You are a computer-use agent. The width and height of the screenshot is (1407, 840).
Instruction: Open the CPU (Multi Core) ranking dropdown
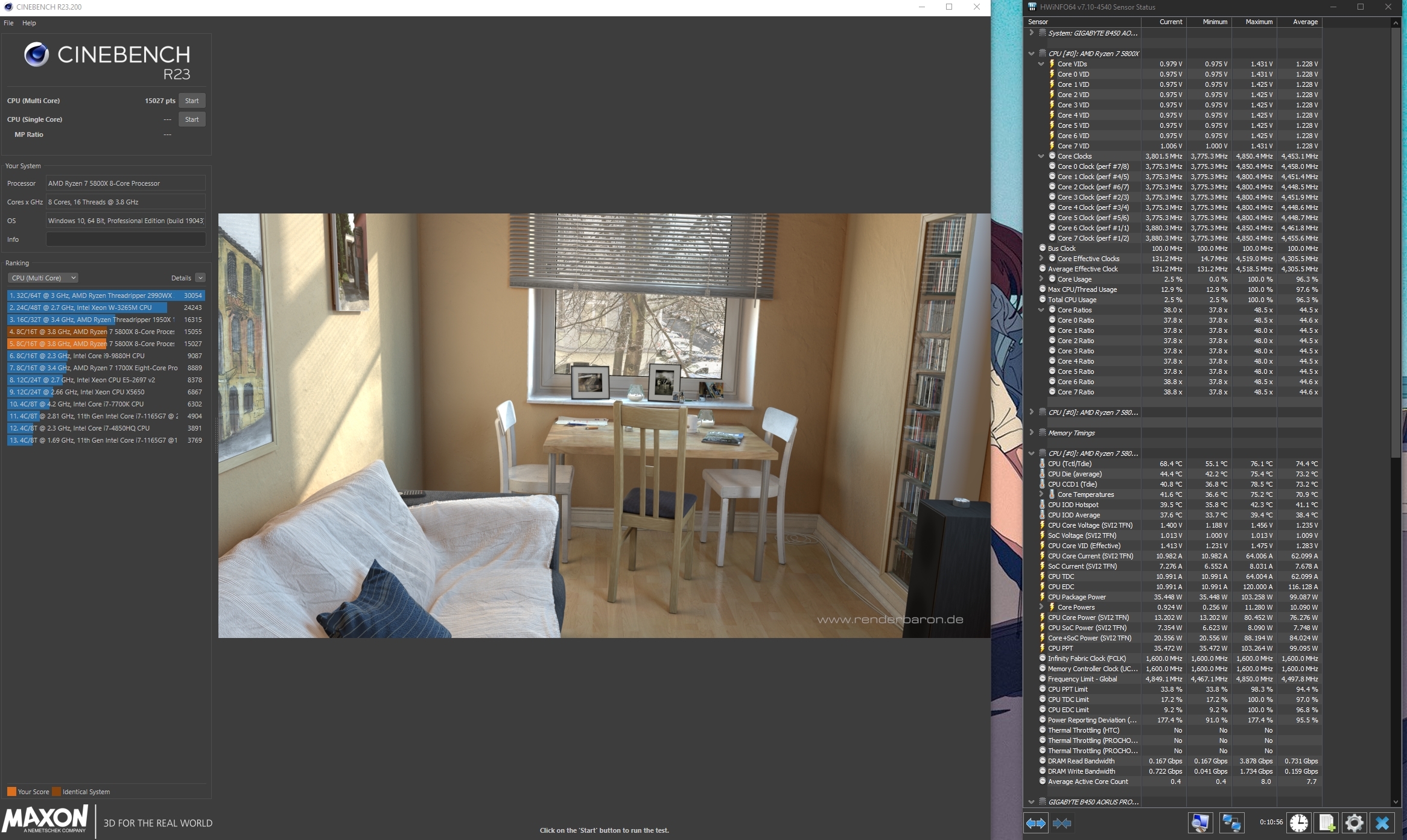[43, 278]
